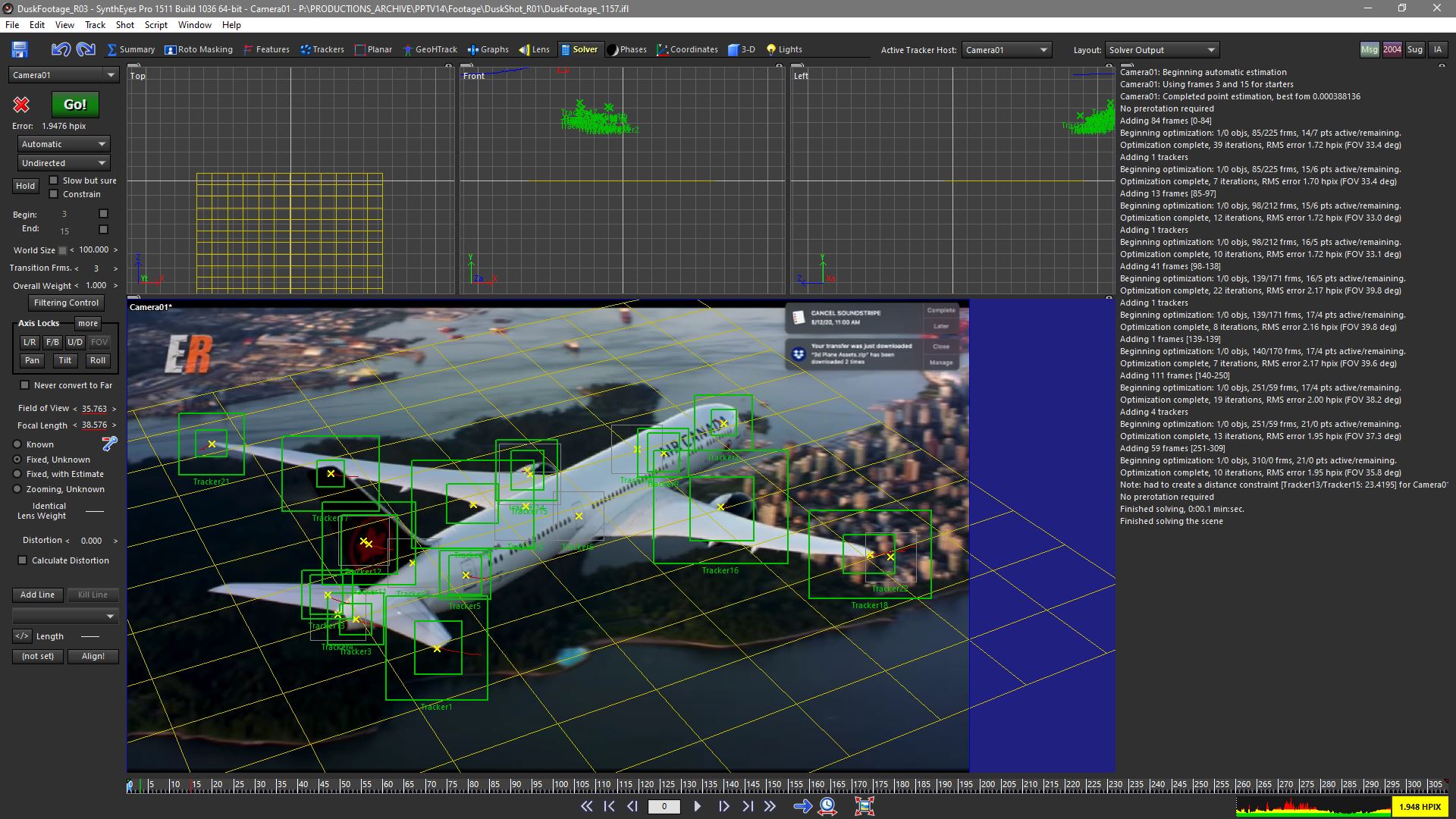Click the fit-image-to-view icon in the playbar

tap(864, 806)
